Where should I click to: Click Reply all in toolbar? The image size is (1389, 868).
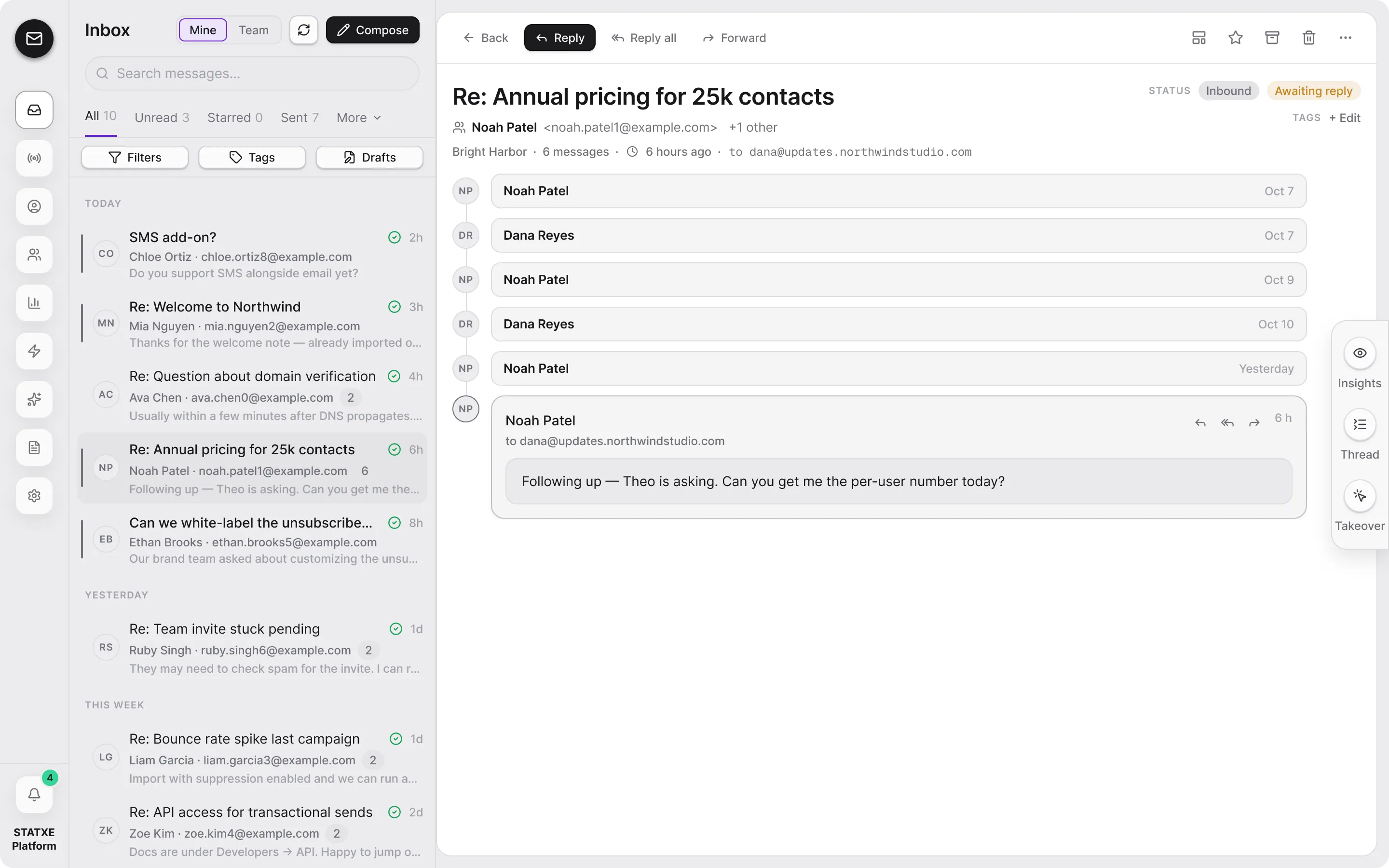(643, 38)
